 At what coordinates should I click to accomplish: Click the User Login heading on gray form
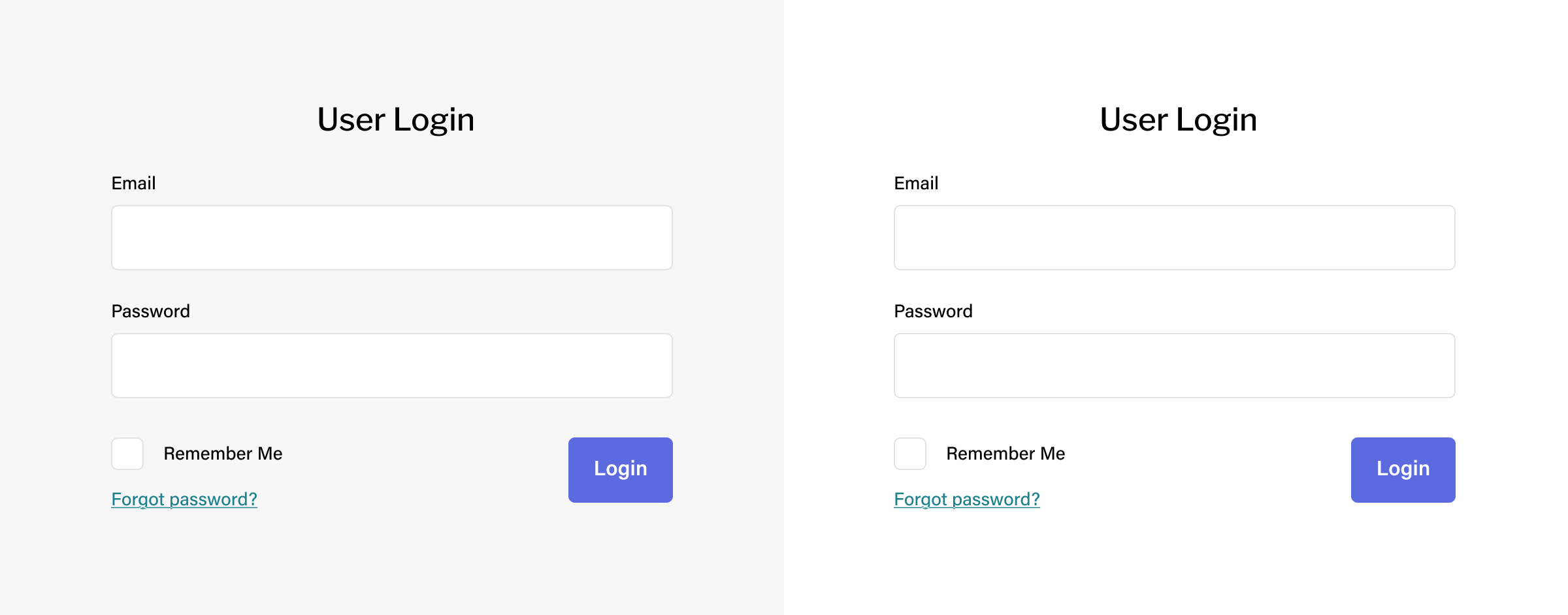click(x=396, y=119)
